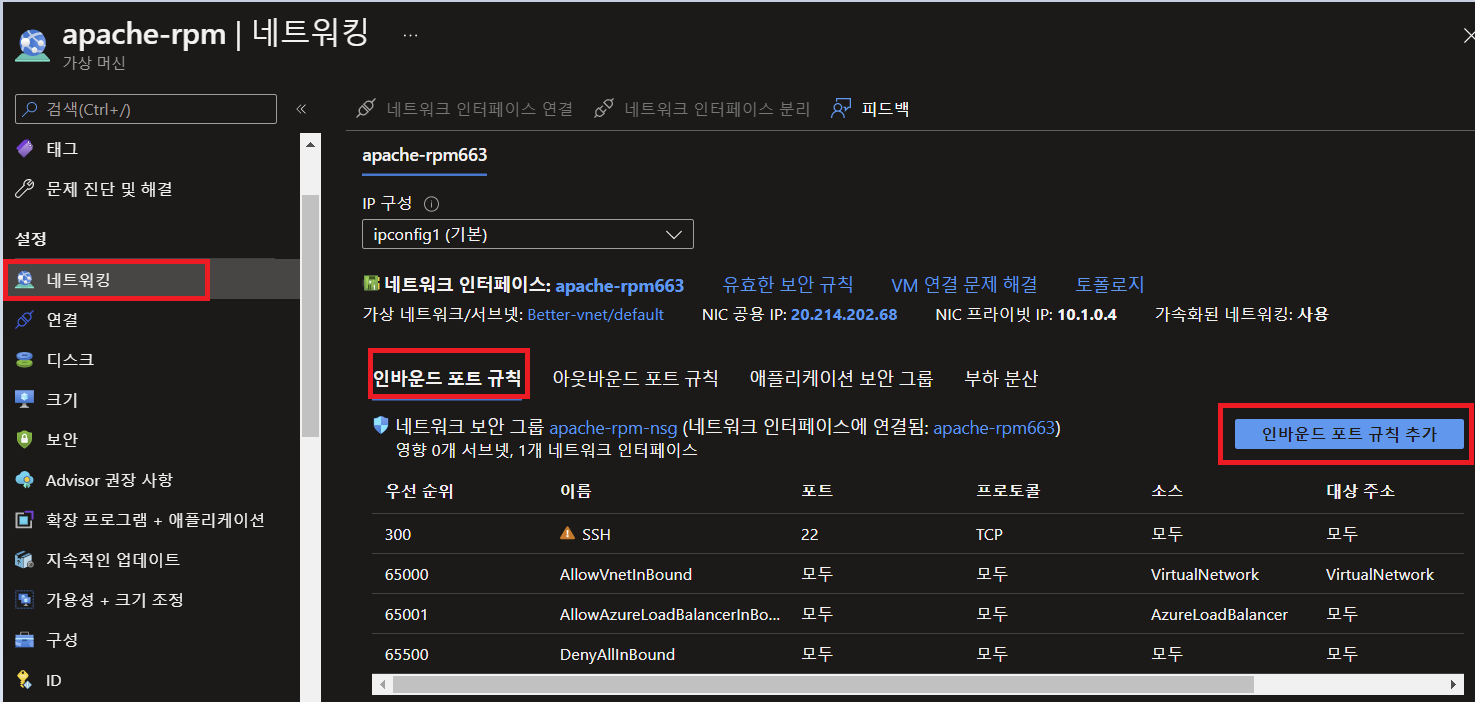Click the 네트워크 인터페이스 분리 plug icon

[603, 108]
